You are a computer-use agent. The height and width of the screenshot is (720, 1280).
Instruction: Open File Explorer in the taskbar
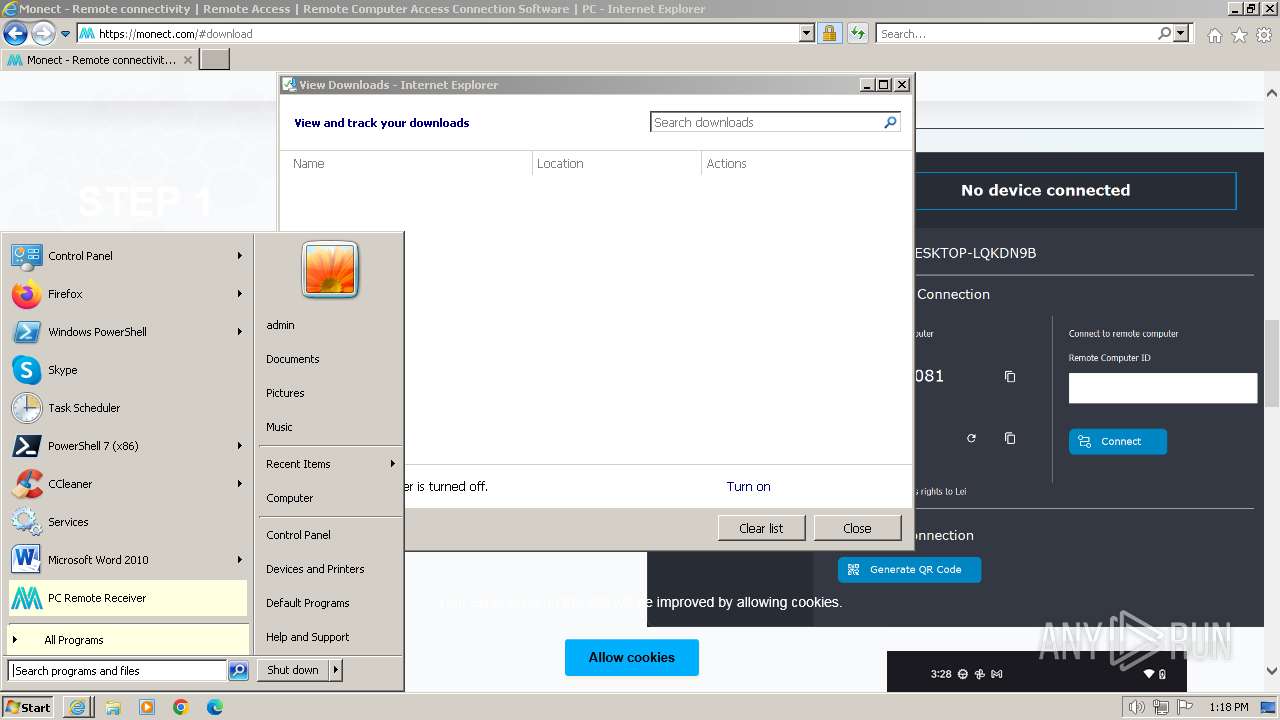point(113,707)
